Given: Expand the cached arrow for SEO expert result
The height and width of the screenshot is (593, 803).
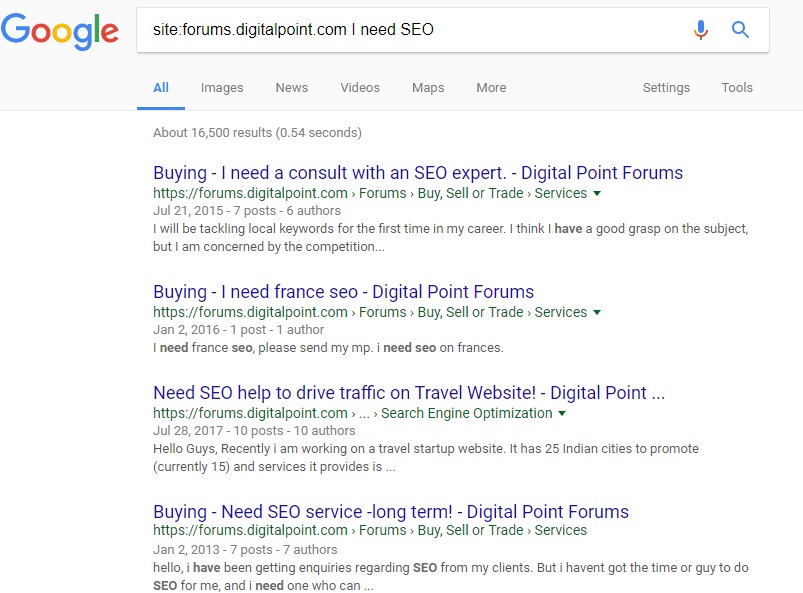Looking at the screenshot, I should click(597, 194).
